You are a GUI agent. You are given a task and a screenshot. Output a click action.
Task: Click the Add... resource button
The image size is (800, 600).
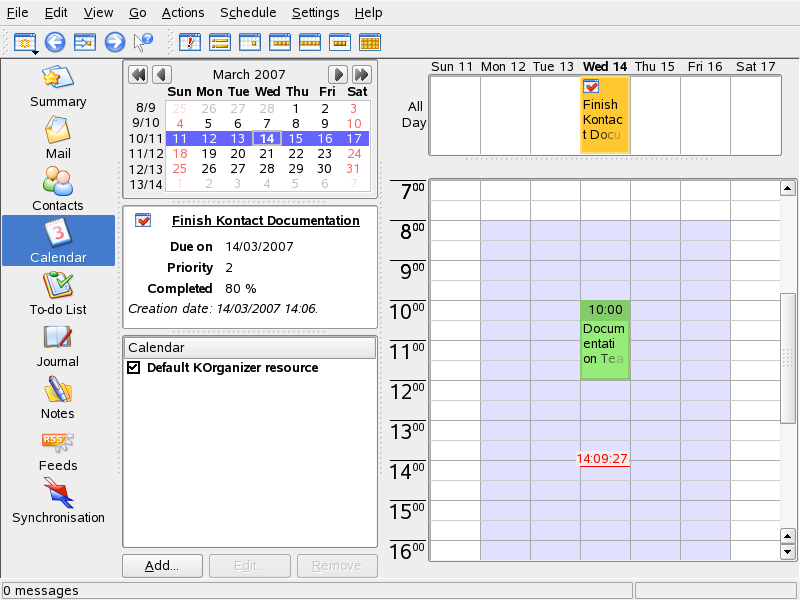pos(162,566)
